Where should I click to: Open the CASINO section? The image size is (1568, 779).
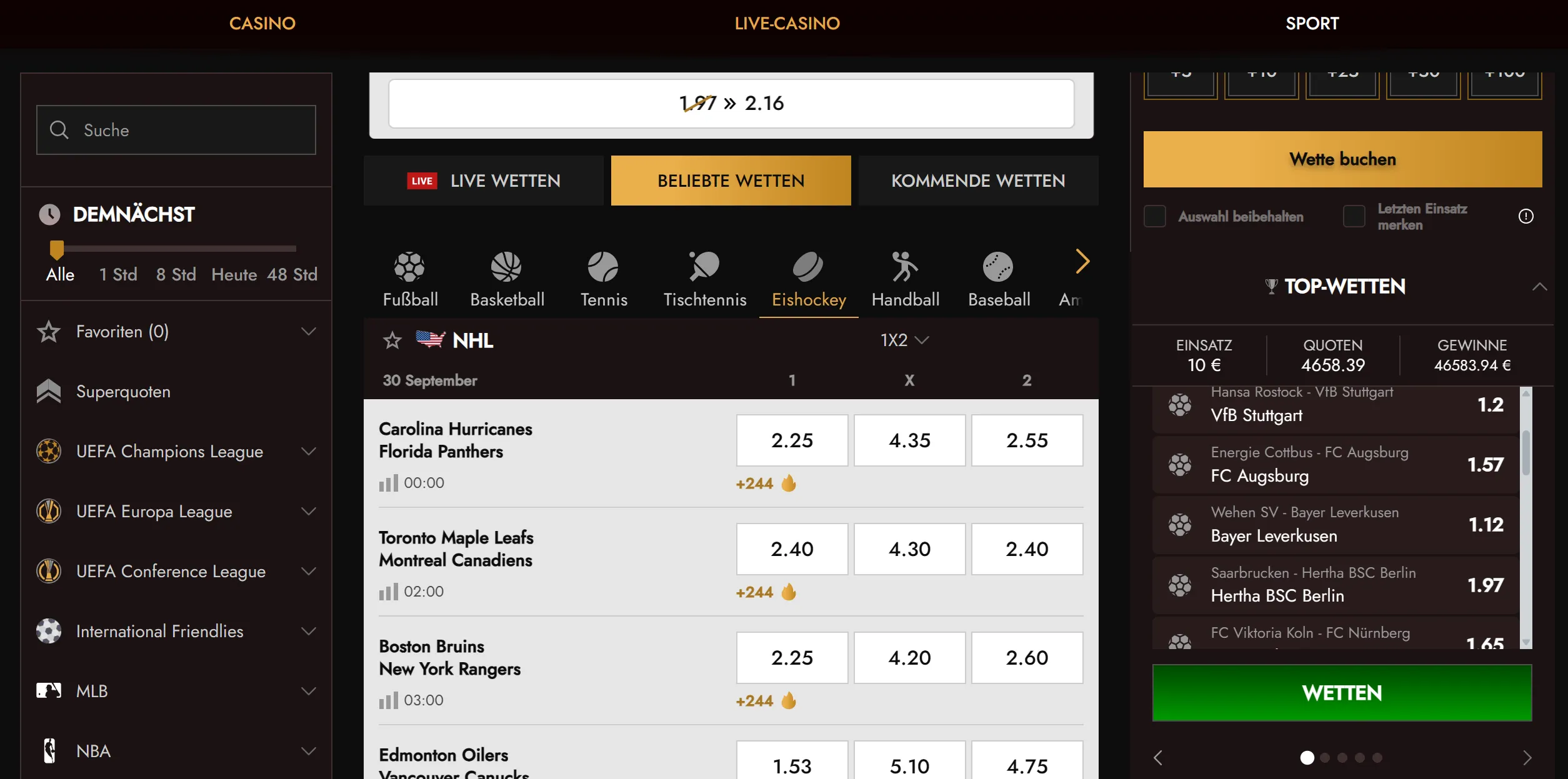262,23
